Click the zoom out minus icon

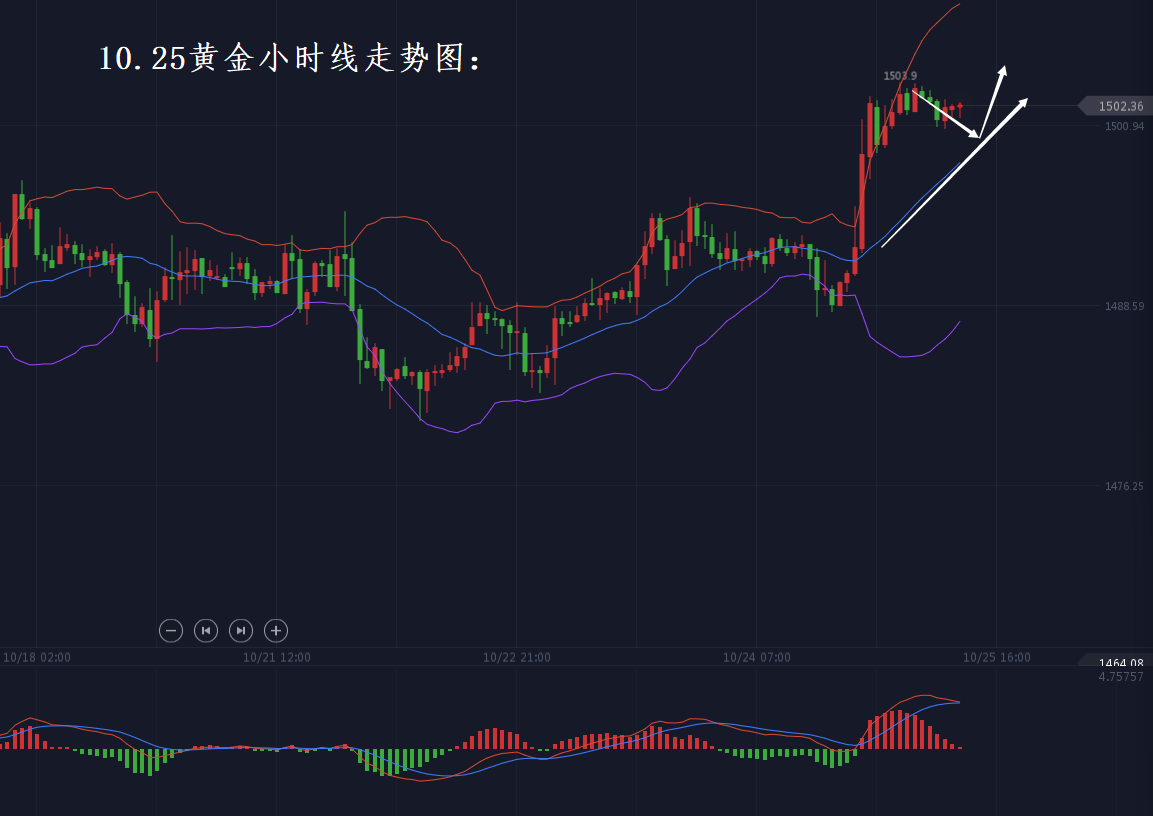pos(171,630)
